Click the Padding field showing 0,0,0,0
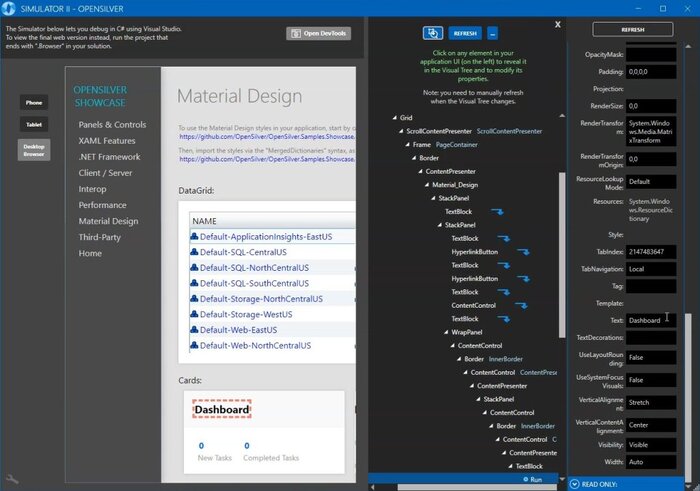The height and width of the screenshot is (491, 700). 651,72
